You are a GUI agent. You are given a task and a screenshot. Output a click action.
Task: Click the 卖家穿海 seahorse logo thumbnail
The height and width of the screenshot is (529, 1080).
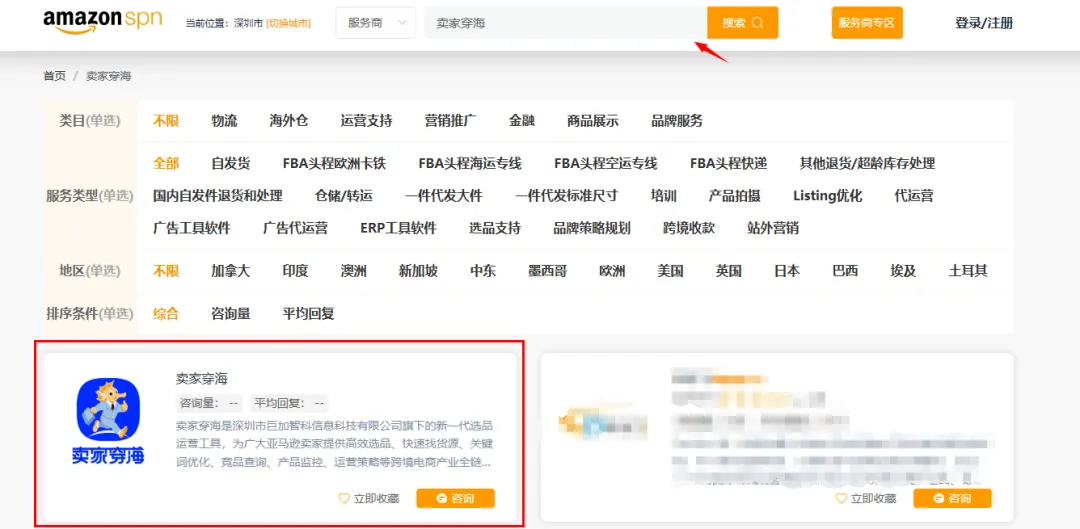tap(108, 422)
